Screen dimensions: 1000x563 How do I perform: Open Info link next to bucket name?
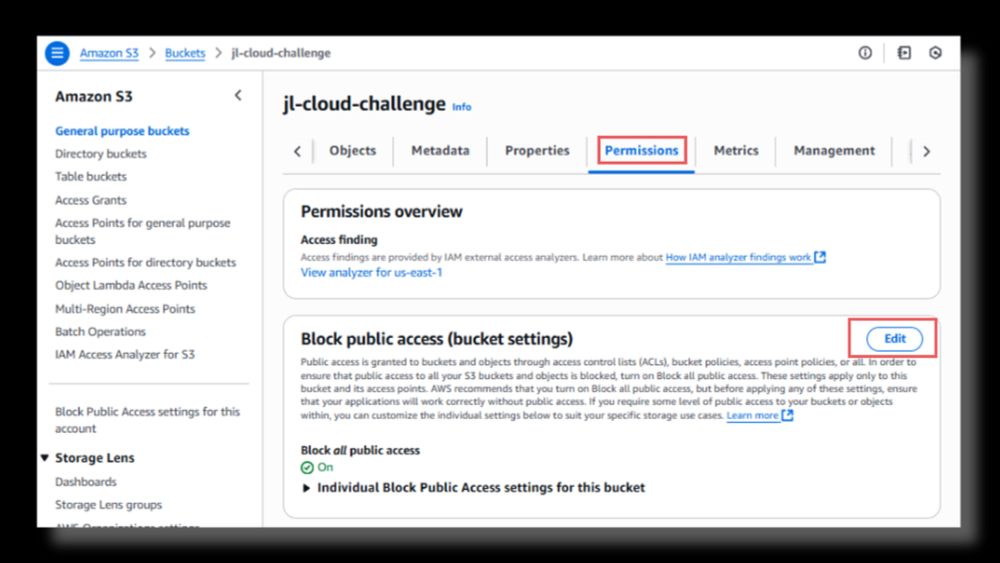461,107
